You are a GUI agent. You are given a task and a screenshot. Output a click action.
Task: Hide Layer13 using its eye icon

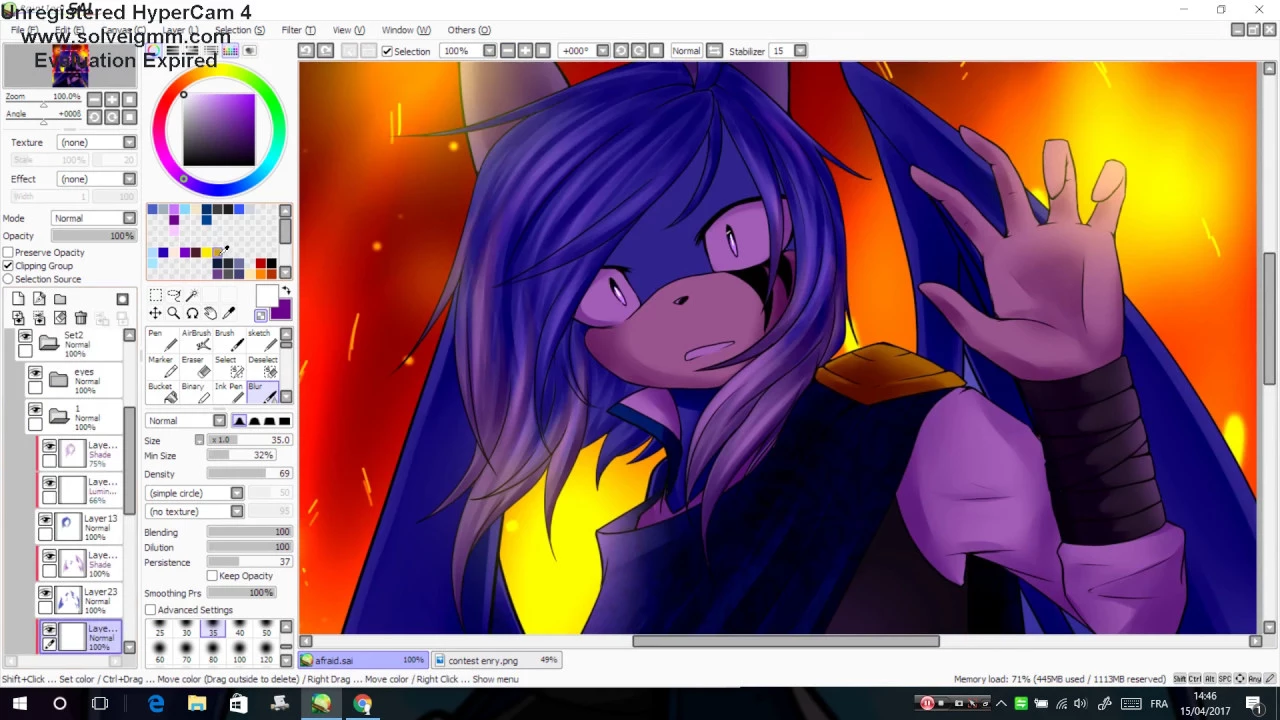coord(45,519)
